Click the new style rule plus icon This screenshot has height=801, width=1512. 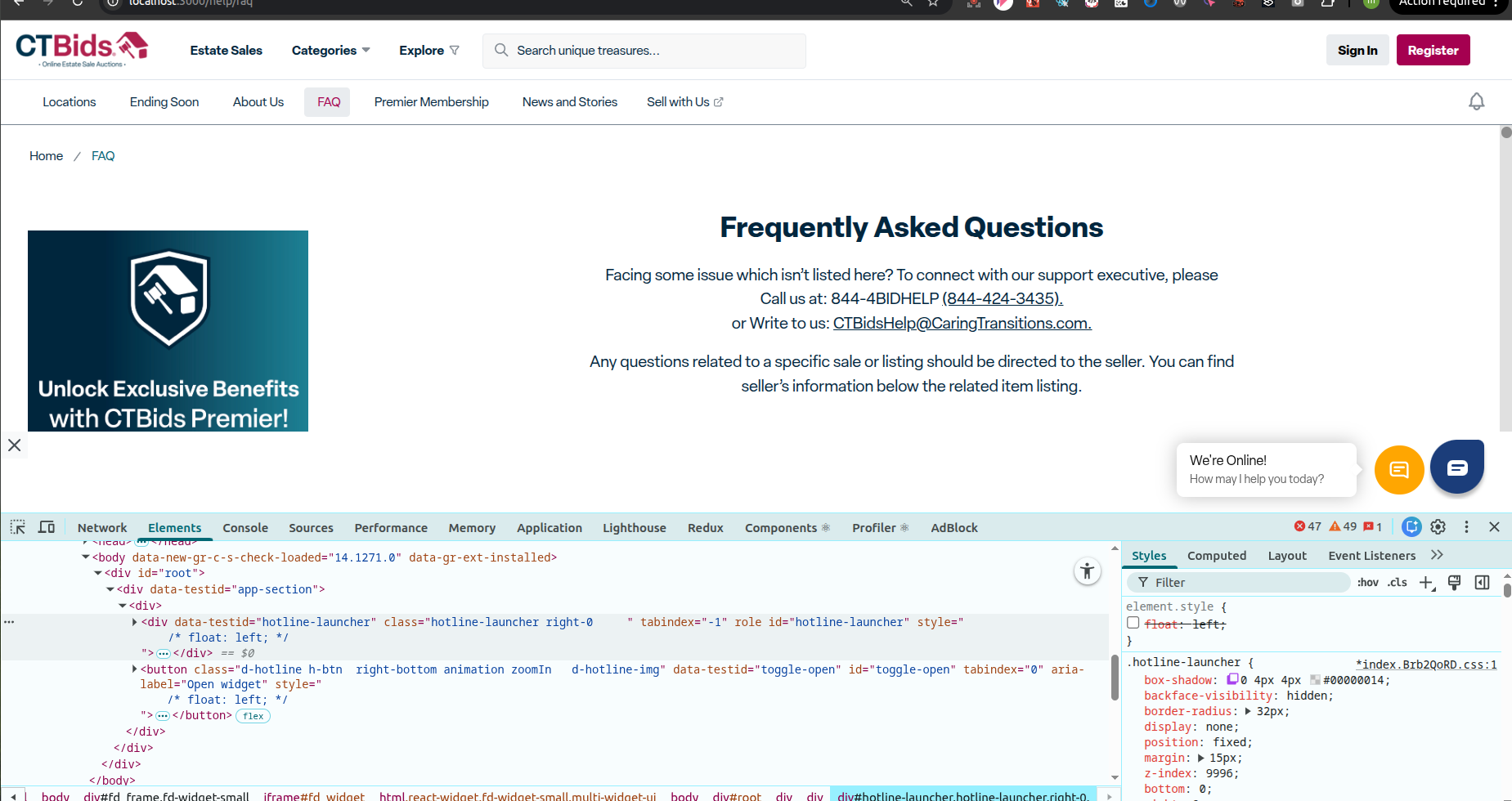coord(1426,583)
